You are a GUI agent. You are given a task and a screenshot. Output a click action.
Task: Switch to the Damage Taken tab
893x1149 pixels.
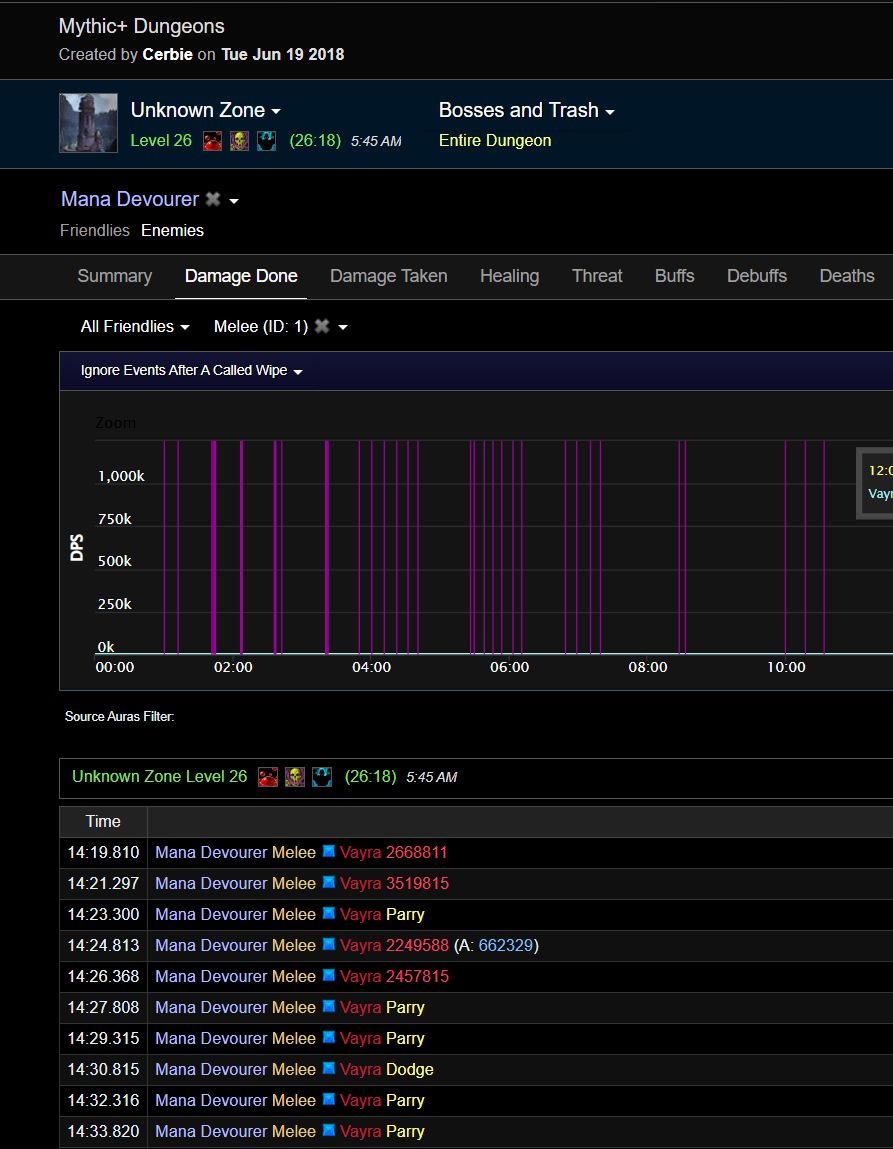[x=388, y=277]
